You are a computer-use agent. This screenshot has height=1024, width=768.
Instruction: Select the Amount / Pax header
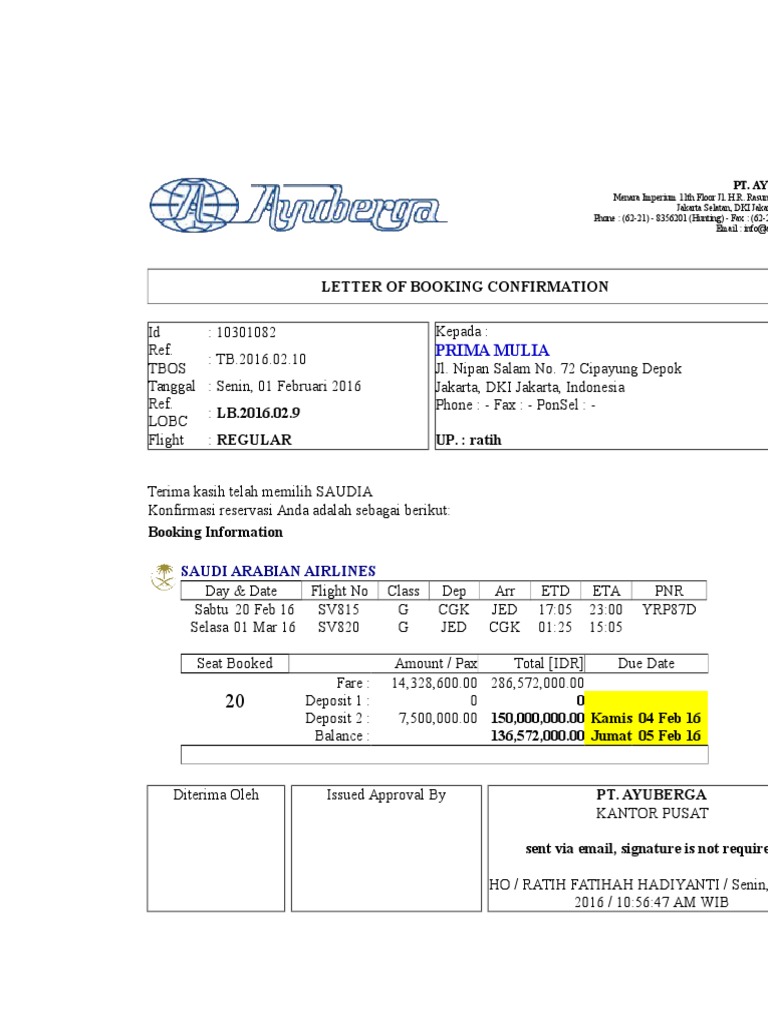point(436,663)
